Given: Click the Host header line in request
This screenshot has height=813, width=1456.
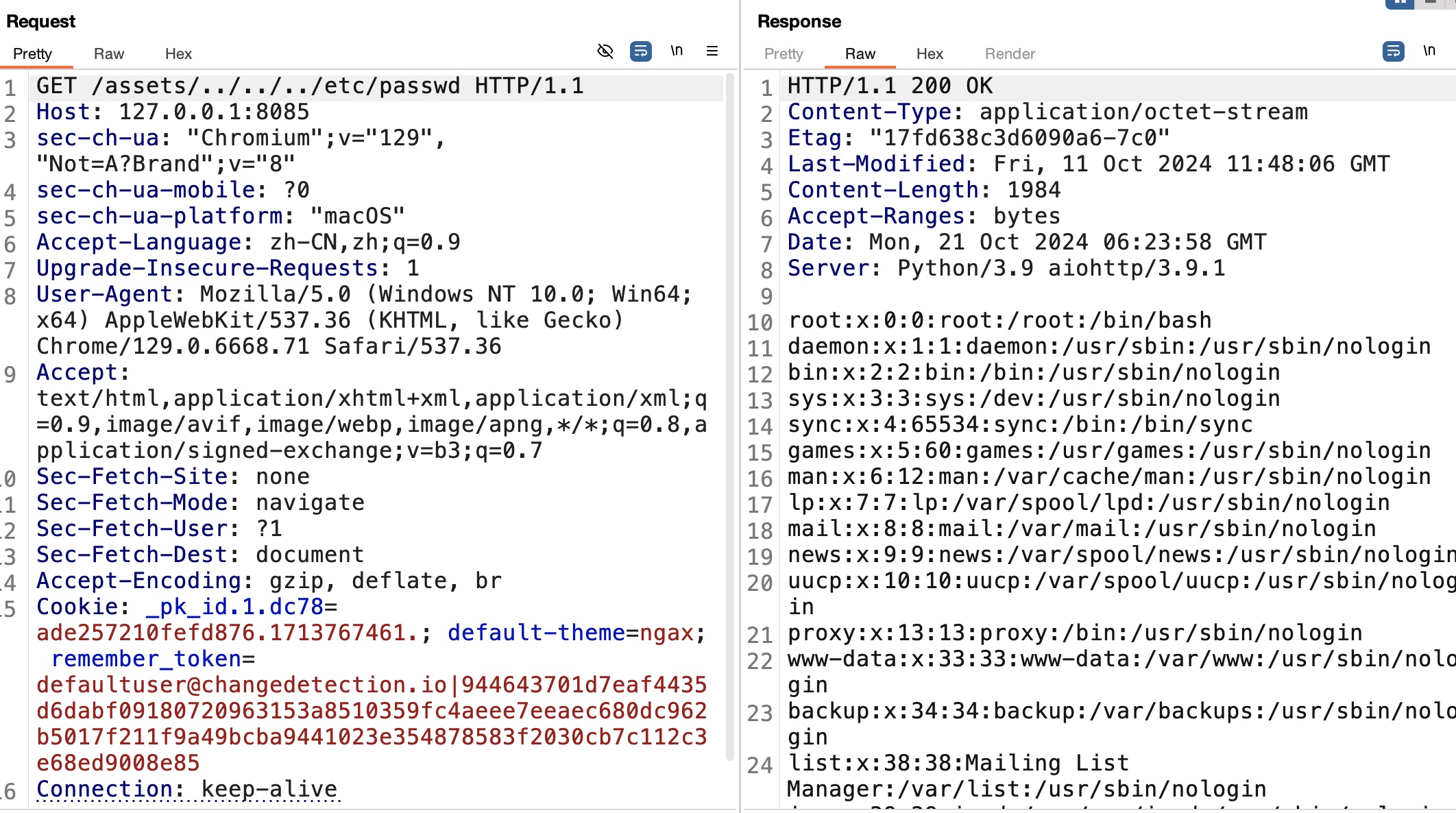Looking at the screenshot, I should [x=173, y=112].
